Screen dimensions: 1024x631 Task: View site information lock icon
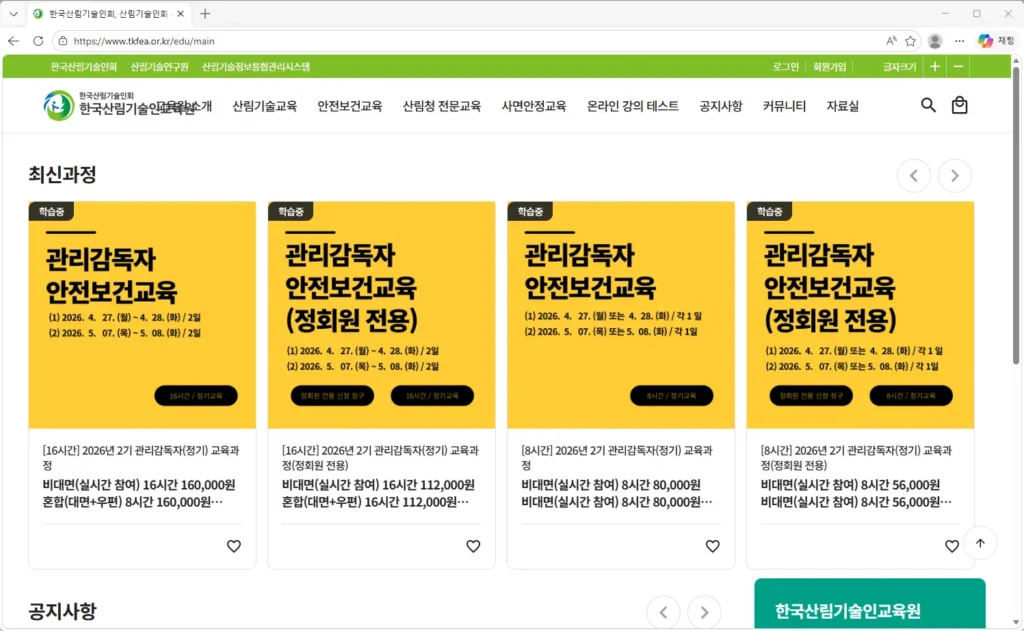pos(63,41)
